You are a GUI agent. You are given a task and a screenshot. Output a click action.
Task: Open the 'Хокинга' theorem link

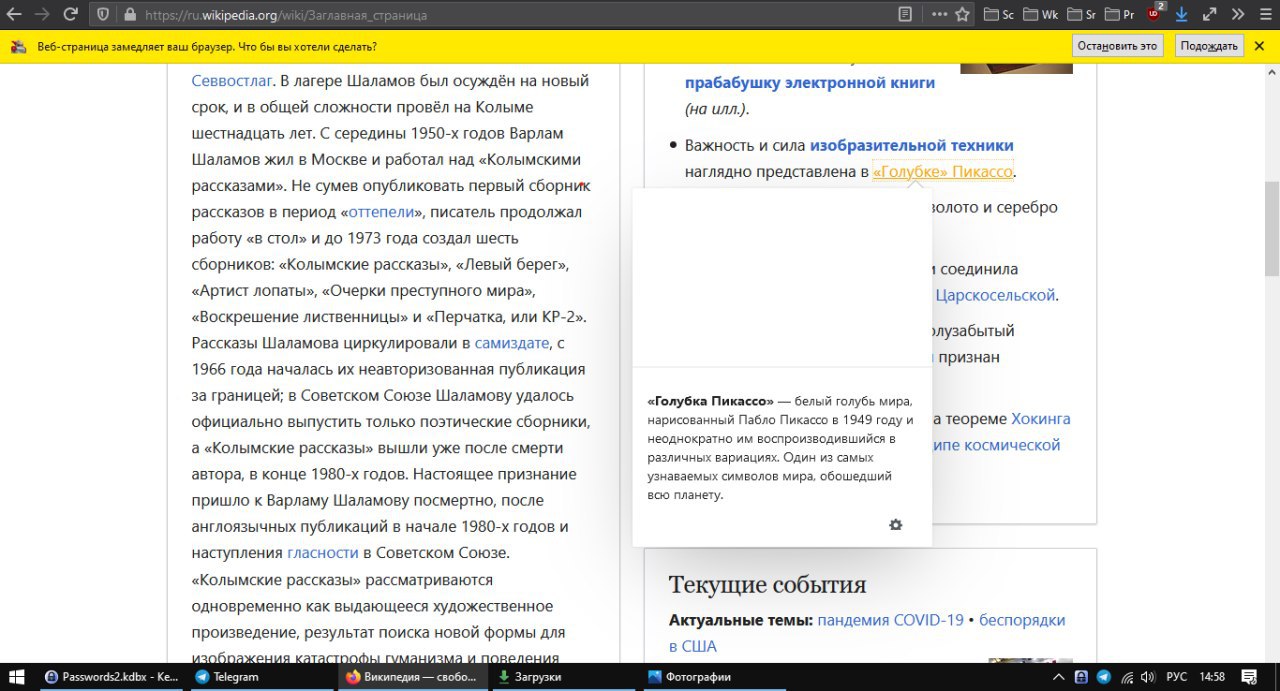1040,419
